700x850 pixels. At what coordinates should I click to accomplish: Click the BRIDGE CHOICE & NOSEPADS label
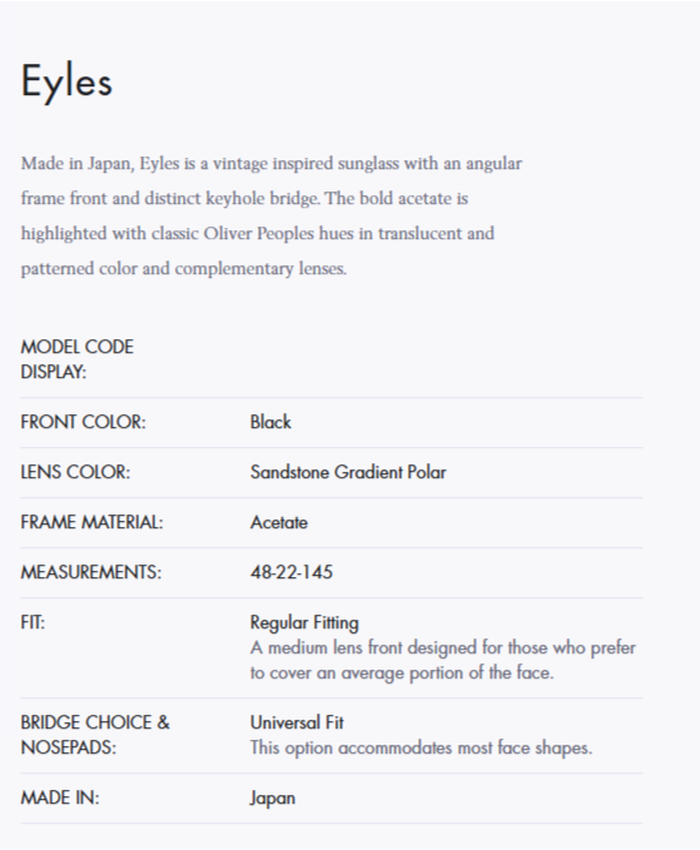coord(95,735)
